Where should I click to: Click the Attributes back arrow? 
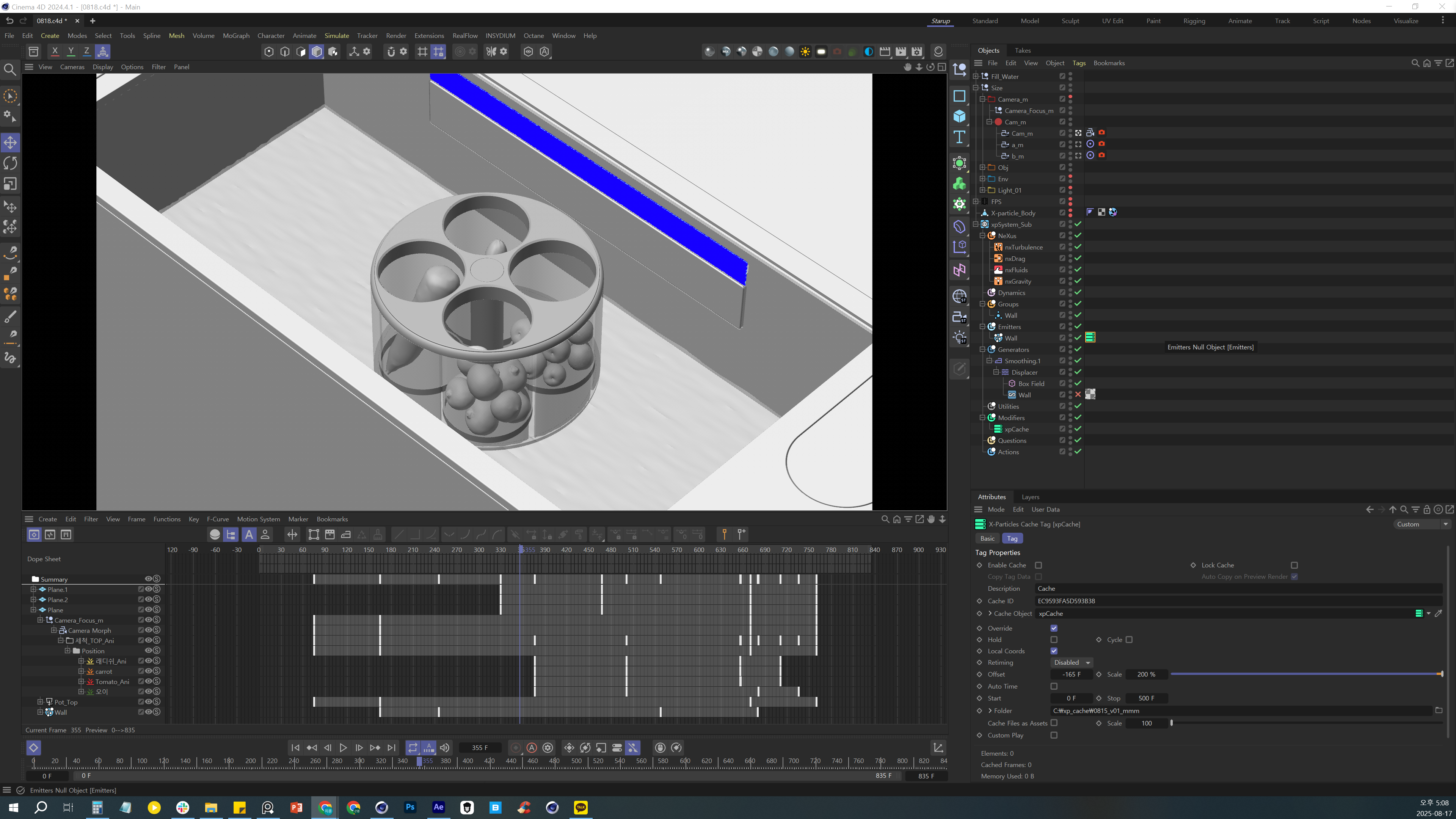click(x=1370, y=509)
